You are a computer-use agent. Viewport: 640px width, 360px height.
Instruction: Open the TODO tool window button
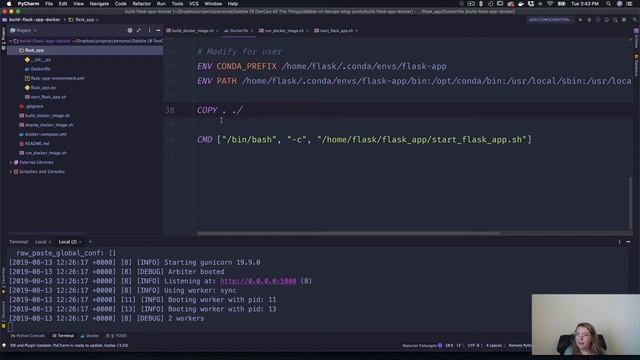coord(116,336)
